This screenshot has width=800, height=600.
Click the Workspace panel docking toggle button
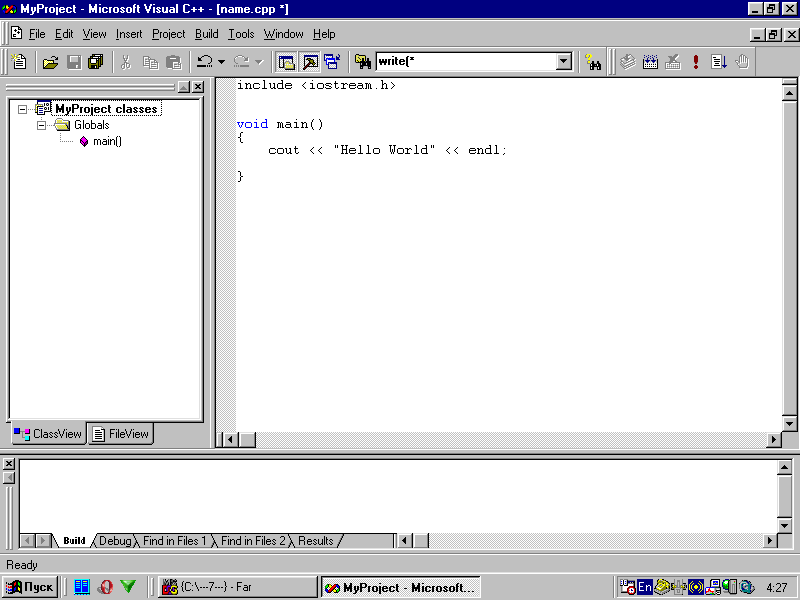(x=184, y=87)
